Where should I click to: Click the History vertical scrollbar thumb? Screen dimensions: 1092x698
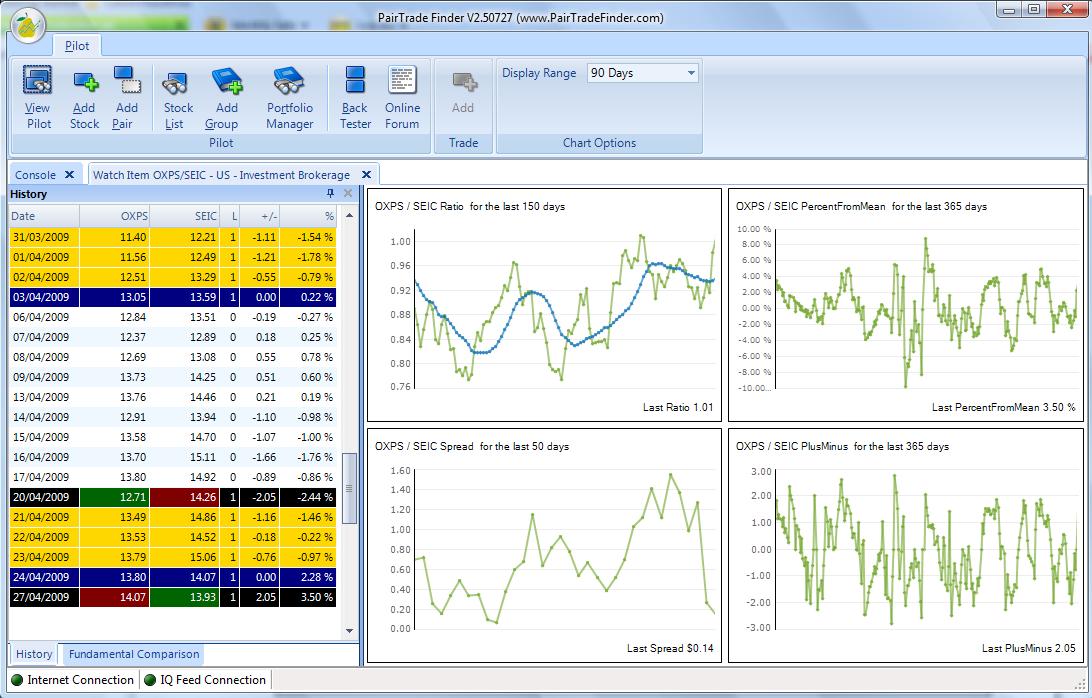coord(350,488)
